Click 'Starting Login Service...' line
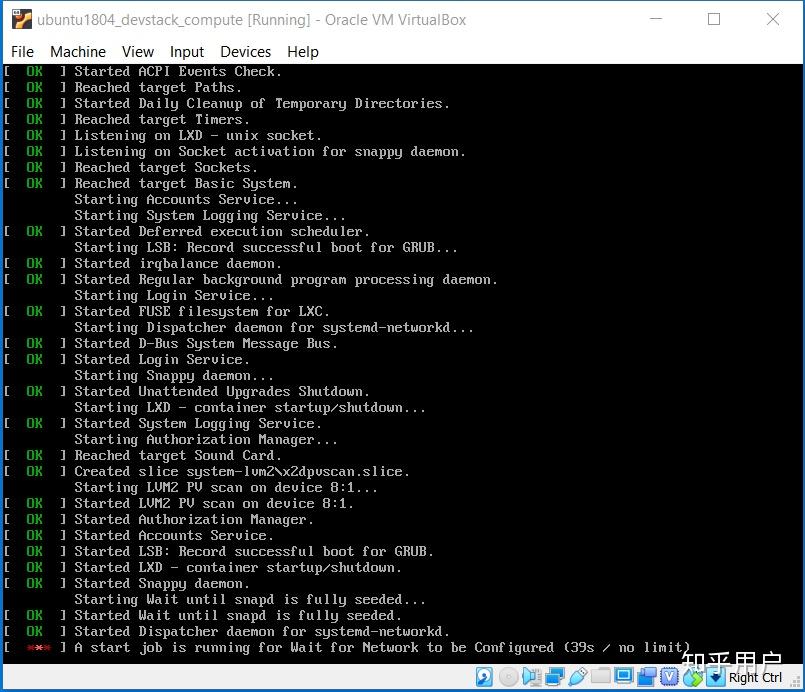This screenshot has width=805, height=692. [174, 295]
